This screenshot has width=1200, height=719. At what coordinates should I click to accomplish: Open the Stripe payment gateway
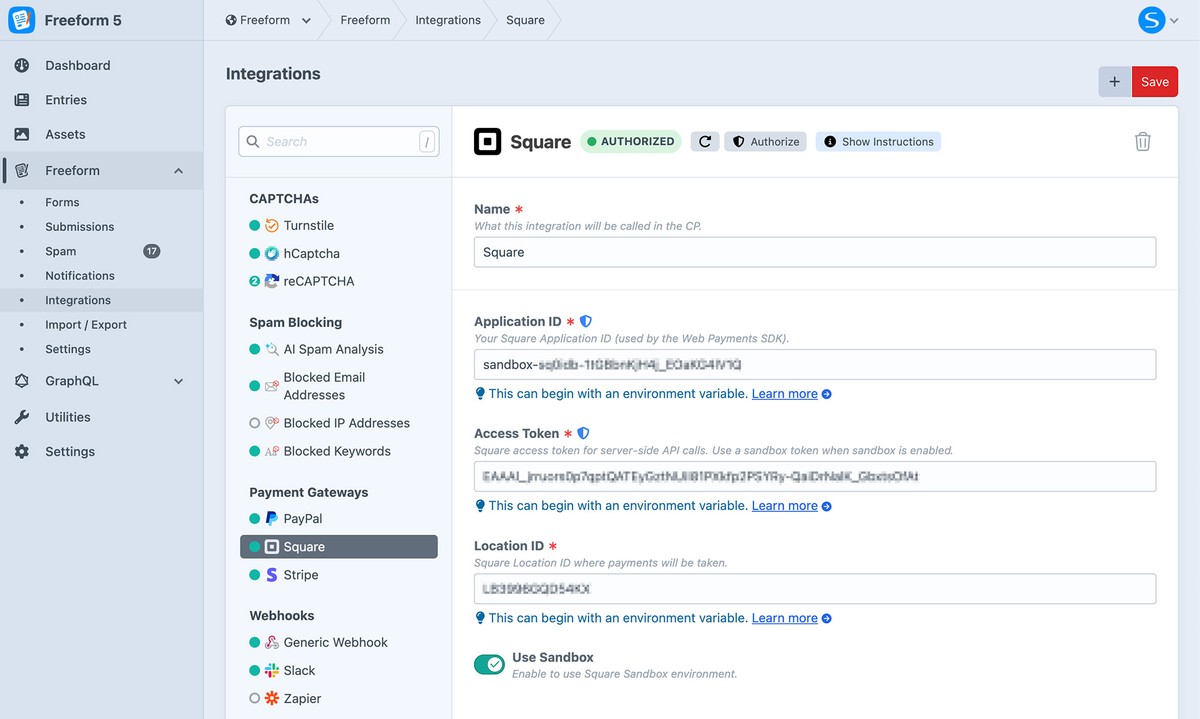click(300, 575)
